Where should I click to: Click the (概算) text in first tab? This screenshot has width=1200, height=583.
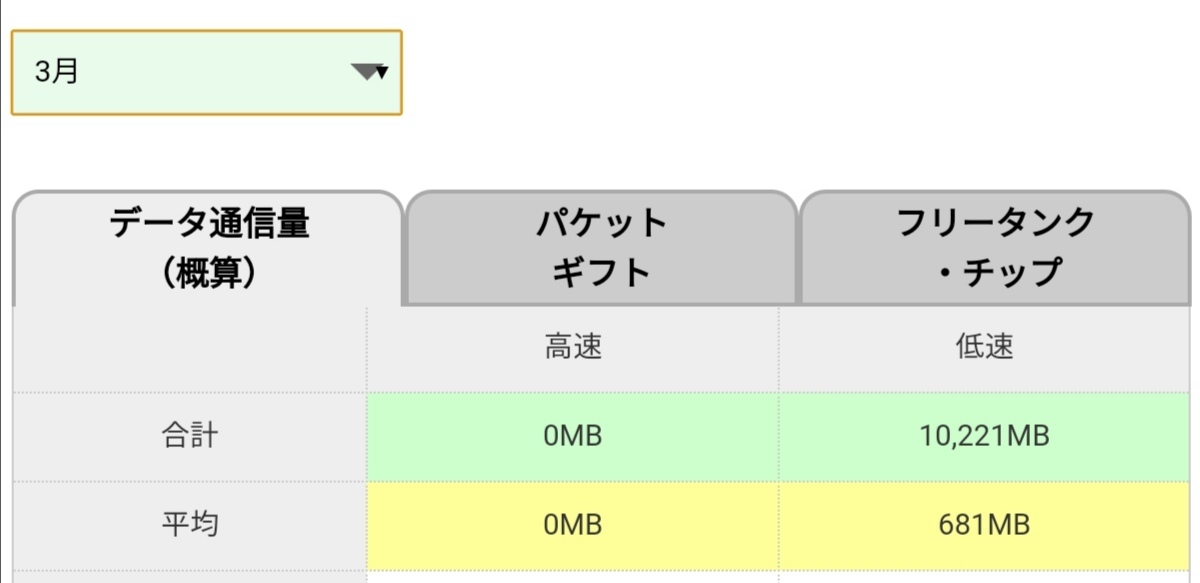click(208, 273)
